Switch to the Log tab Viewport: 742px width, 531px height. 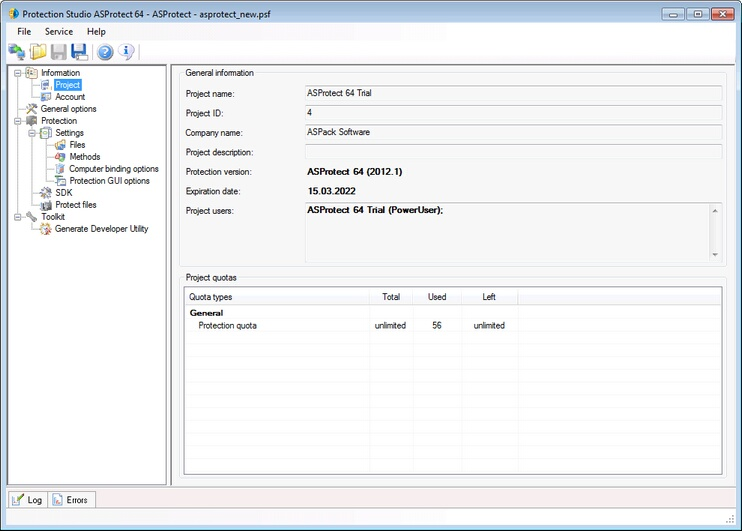click(28, 499)
